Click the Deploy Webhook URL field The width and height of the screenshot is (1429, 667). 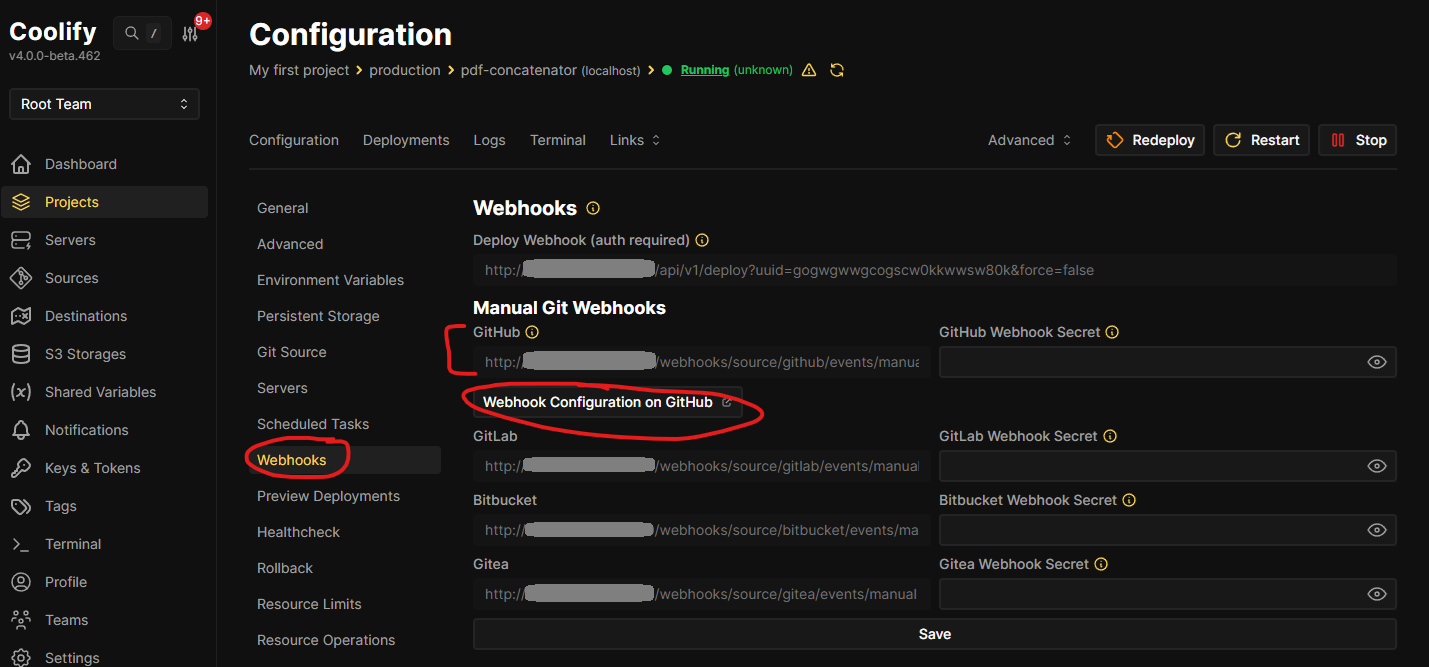pos(935,270)
